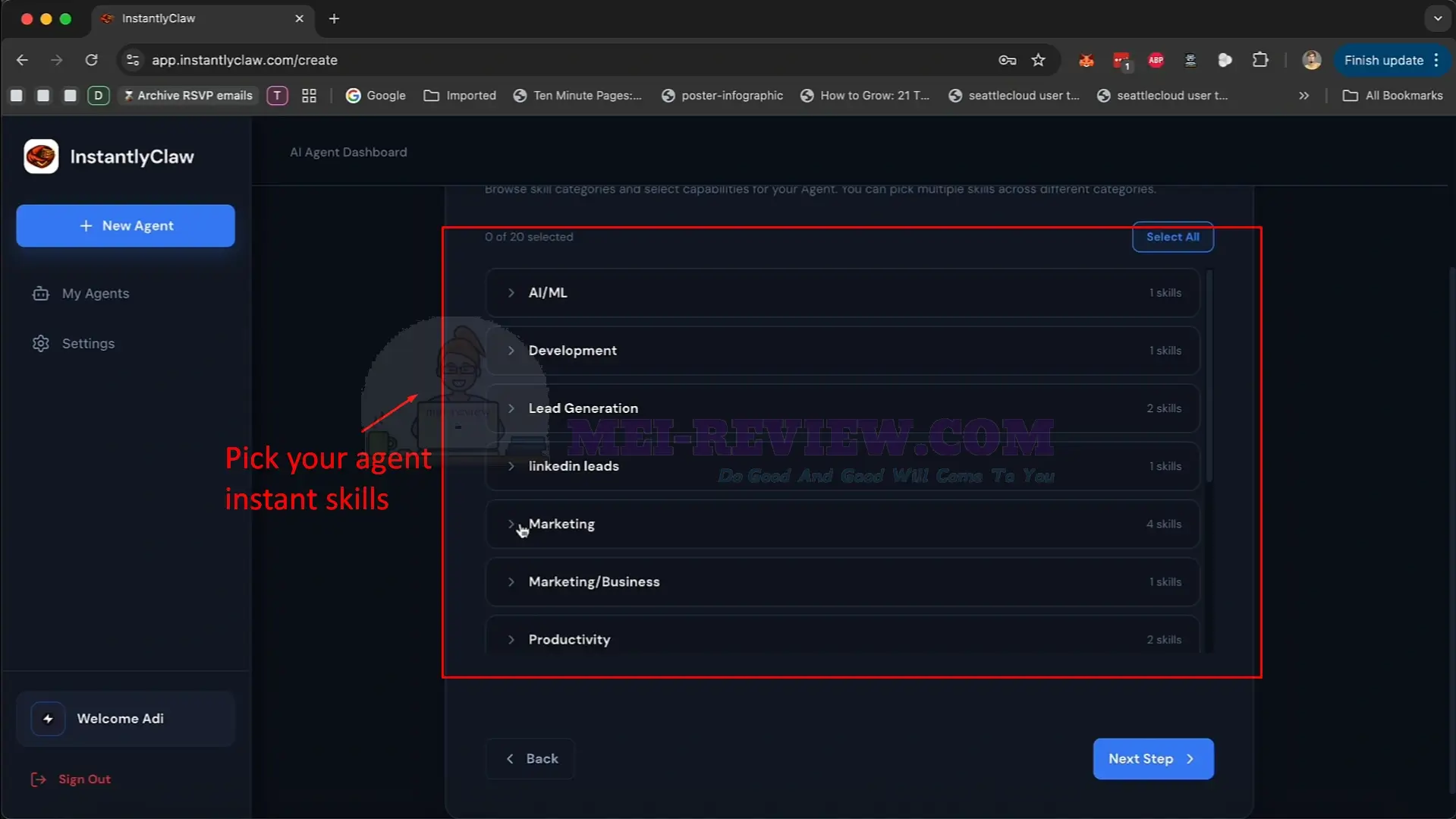Screen dimensions: 1456x819
Task: Open the Extensions puzzle icon
Action: (1260, 60)
